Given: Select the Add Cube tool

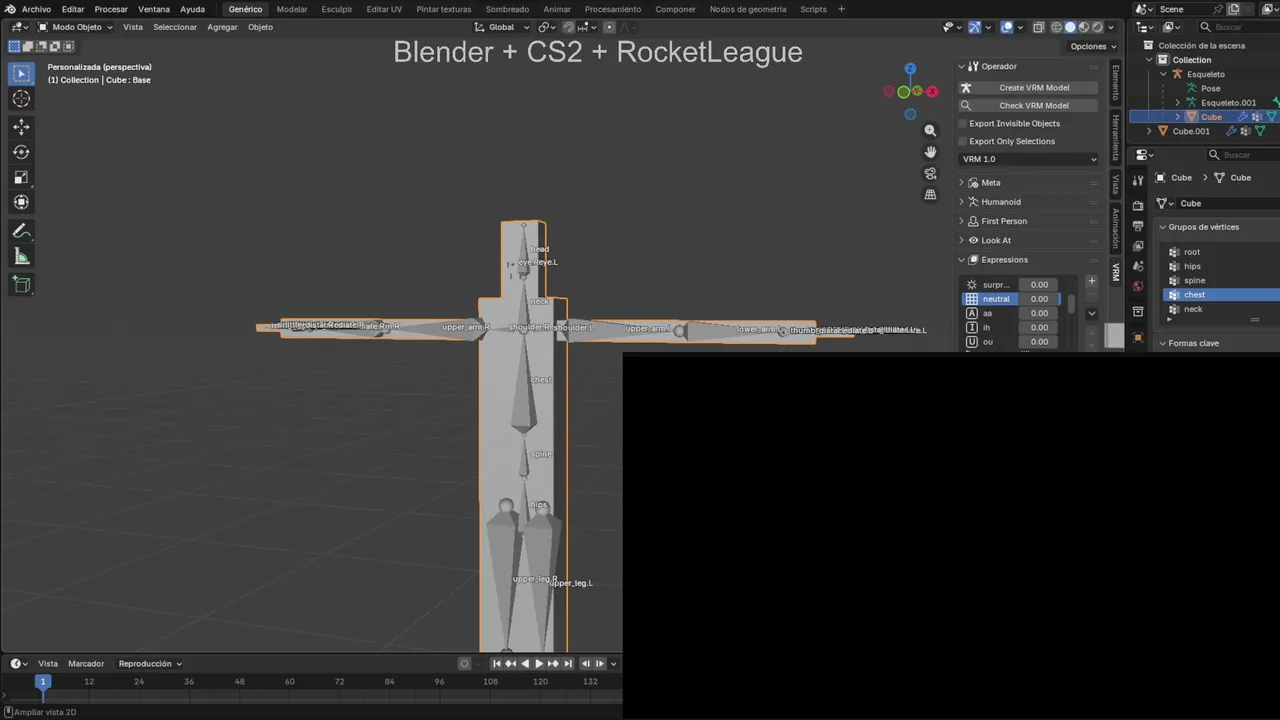Looking at the screenshot, I should pyautogui.click(x=21, y=285).
